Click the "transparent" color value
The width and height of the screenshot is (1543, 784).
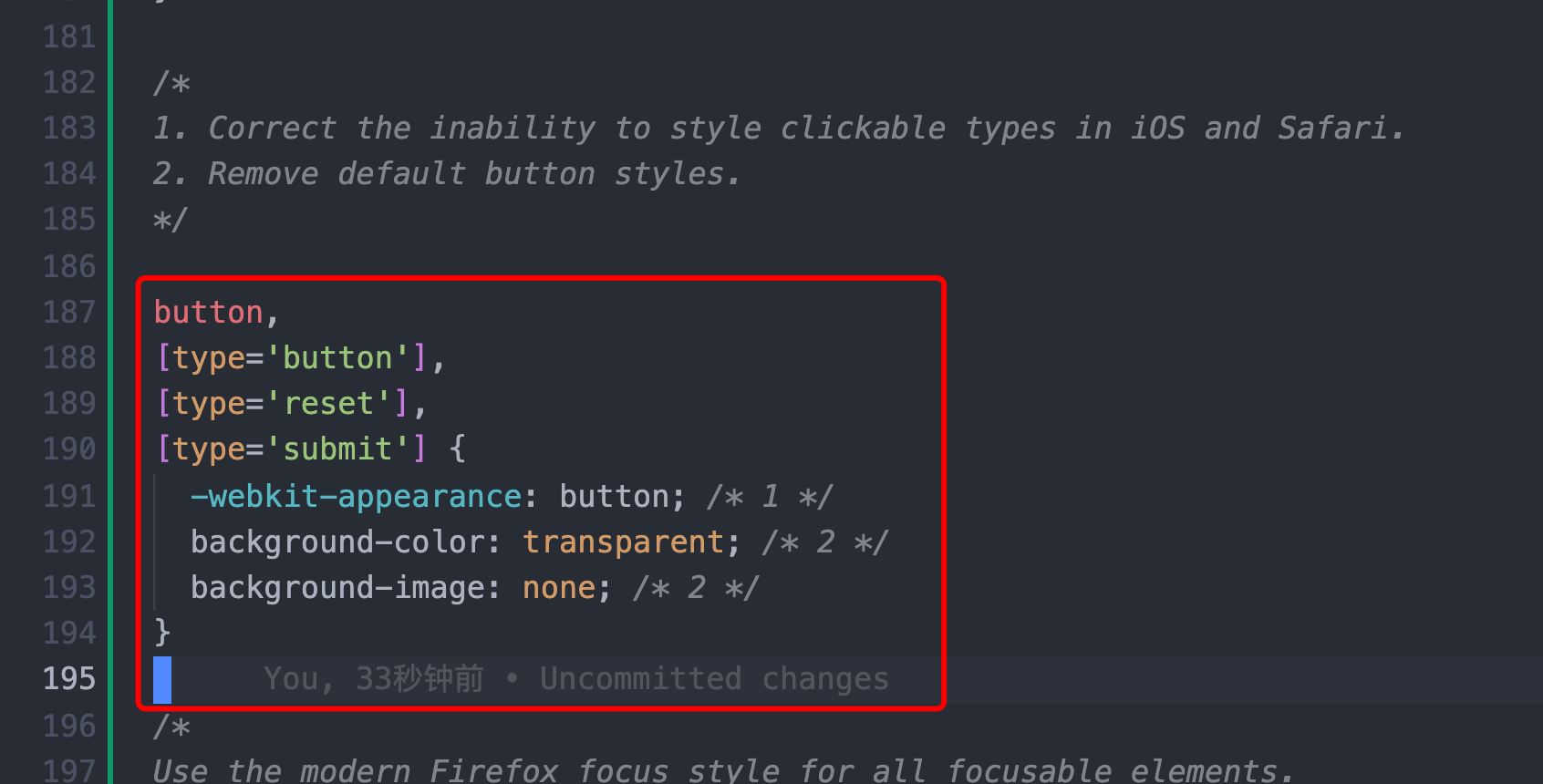pos(623,542)
